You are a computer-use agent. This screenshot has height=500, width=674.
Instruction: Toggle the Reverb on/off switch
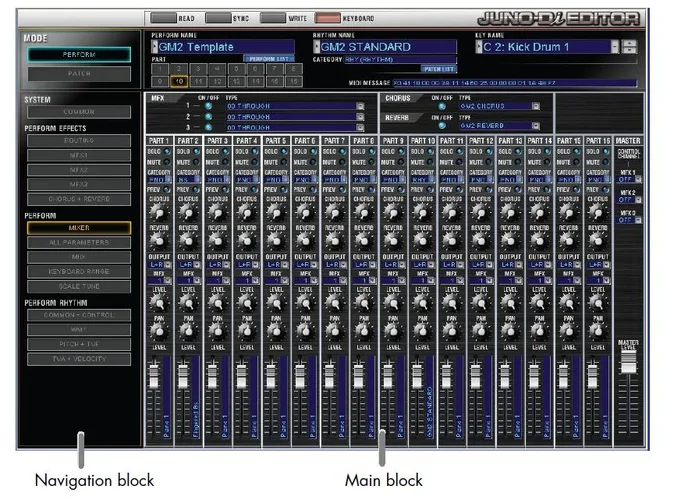pyautogui.click(x=442, y=126)
